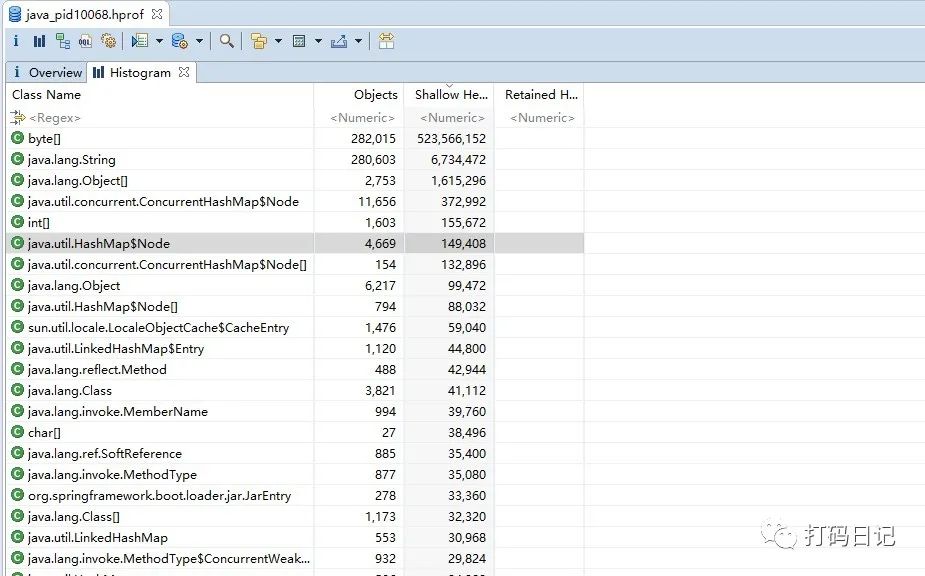This screenshot has height=576, width=925.
Task: Show the thread overview gears icon
Action: coord(109,41)
